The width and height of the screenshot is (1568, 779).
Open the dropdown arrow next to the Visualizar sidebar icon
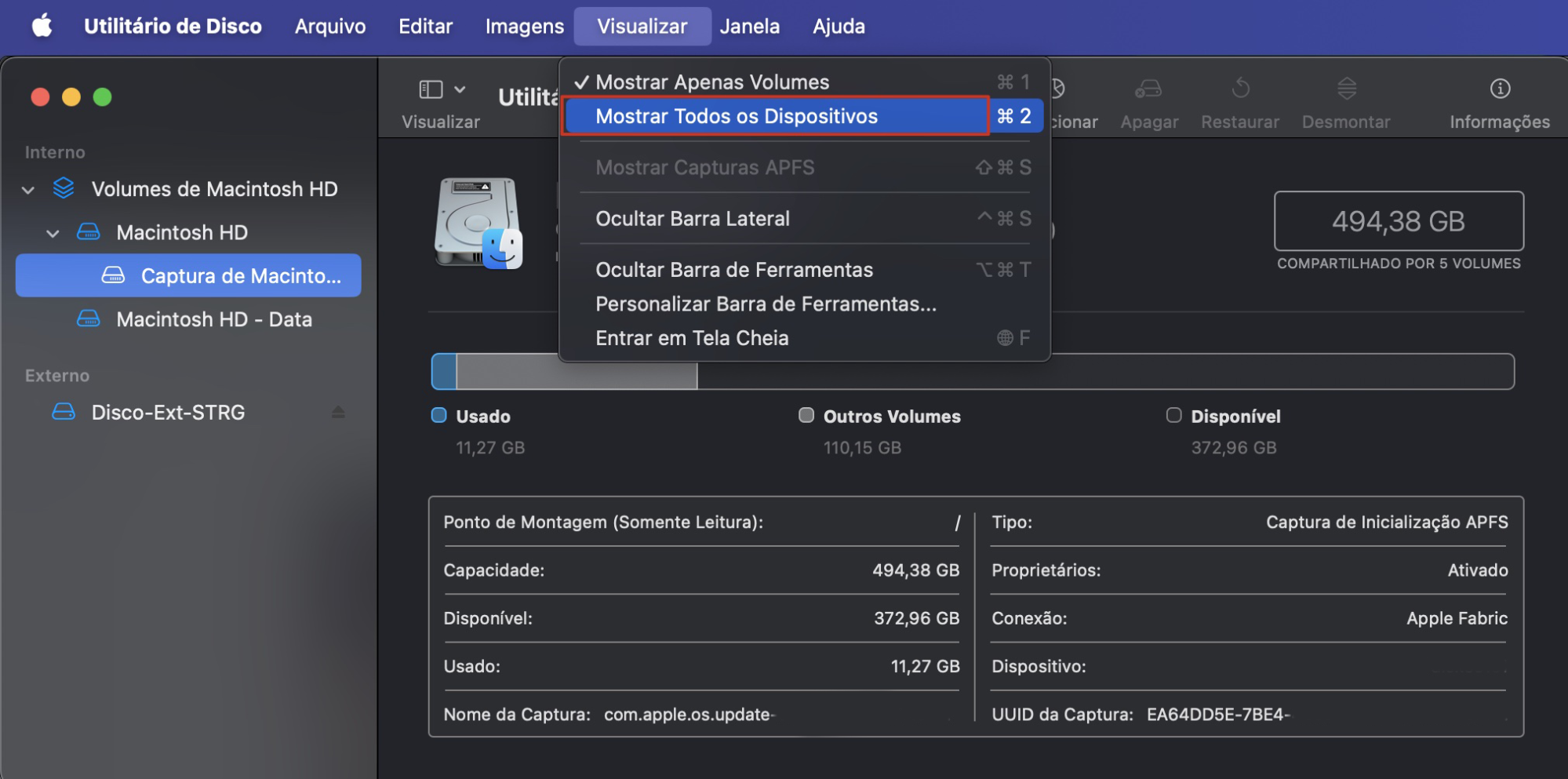point(460,89)
